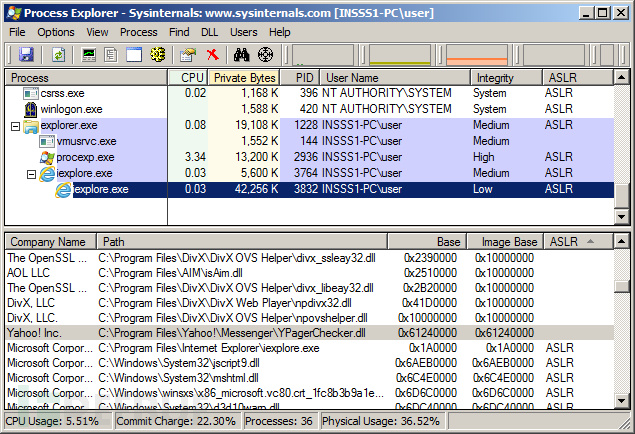Sort processes by CPU column header

188,77
